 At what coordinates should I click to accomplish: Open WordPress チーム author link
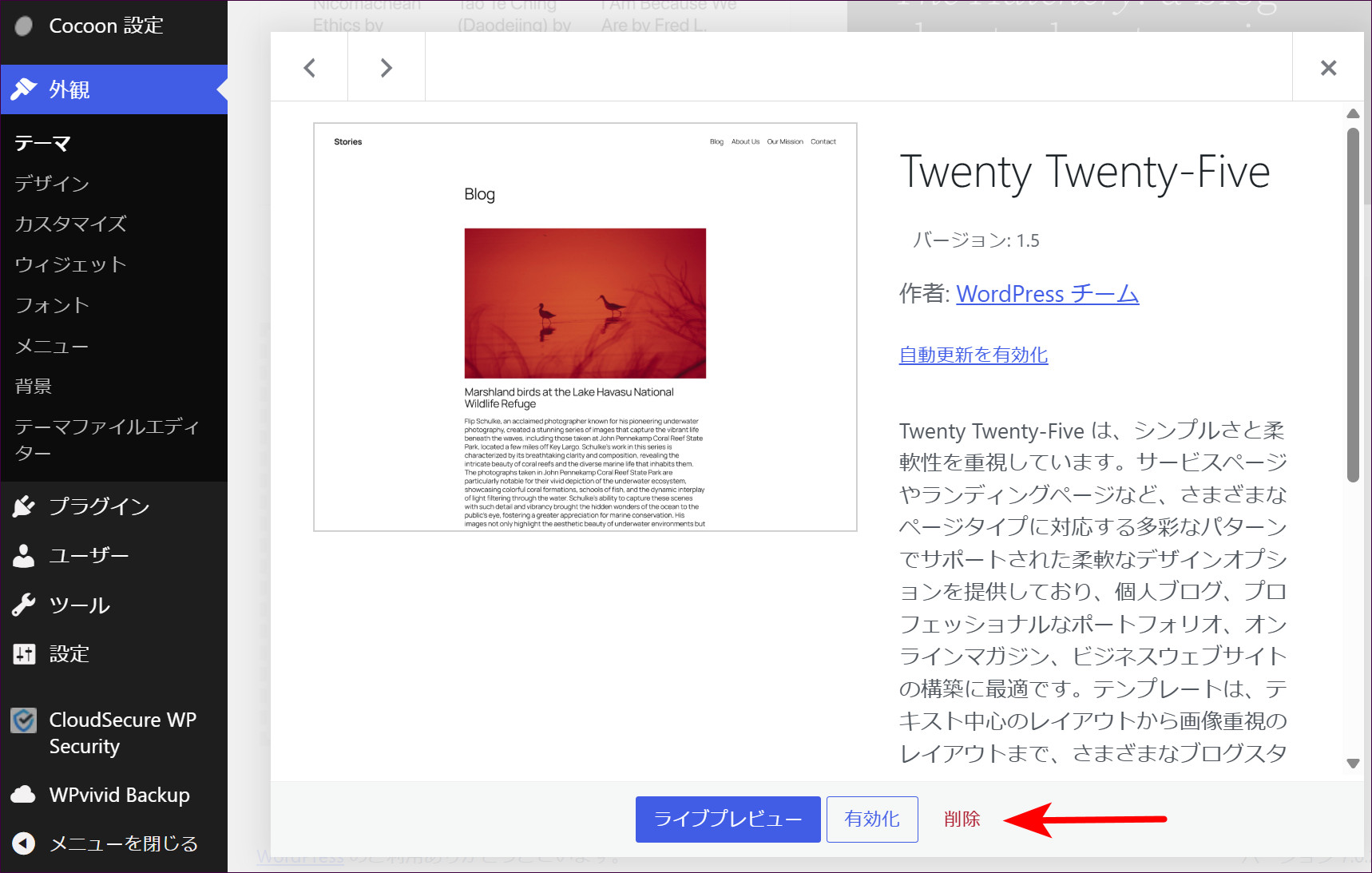click(1048, 294)
